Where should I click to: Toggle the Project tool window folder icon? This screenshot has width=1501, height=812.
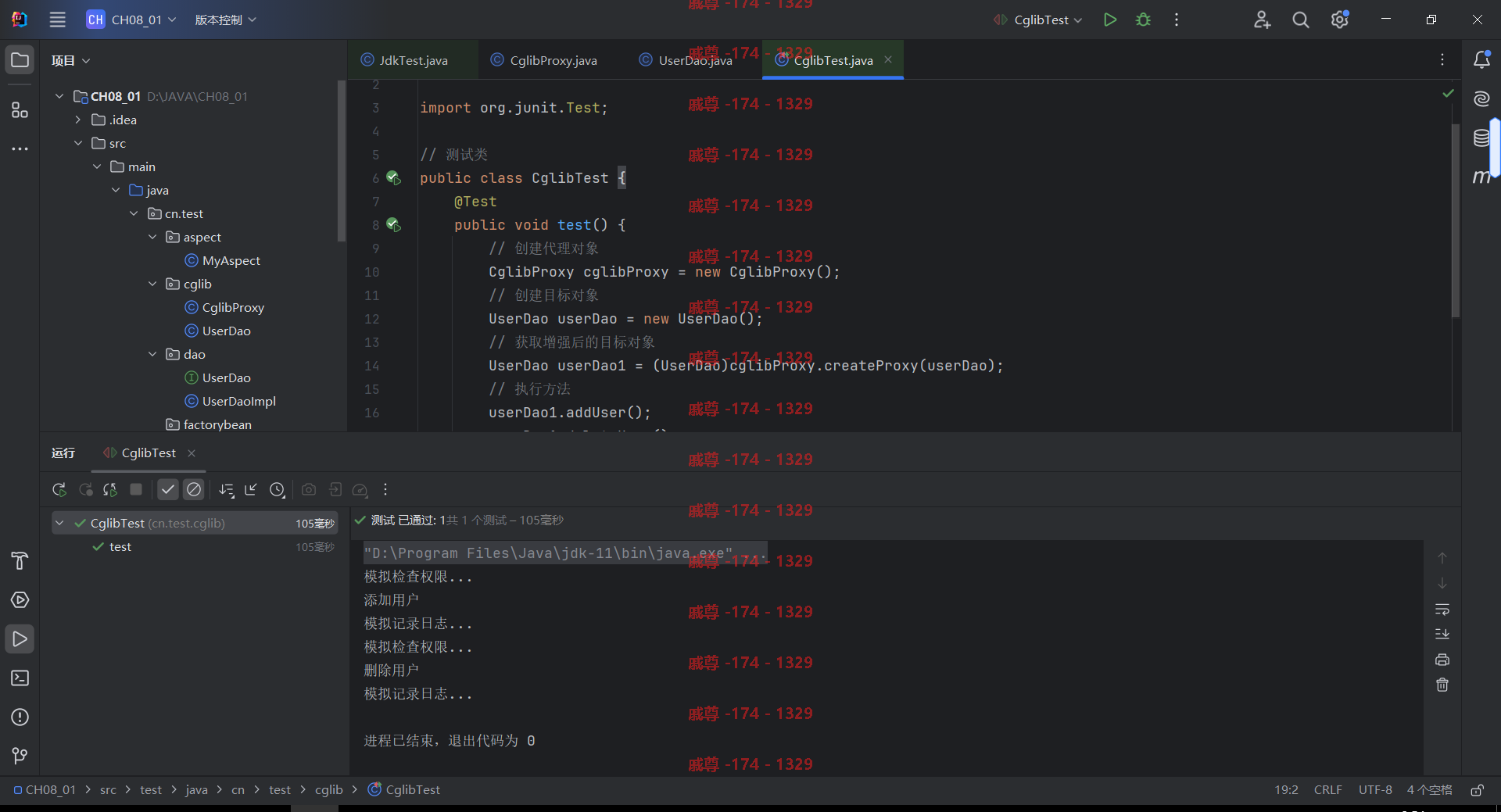[x=20, y=60]
